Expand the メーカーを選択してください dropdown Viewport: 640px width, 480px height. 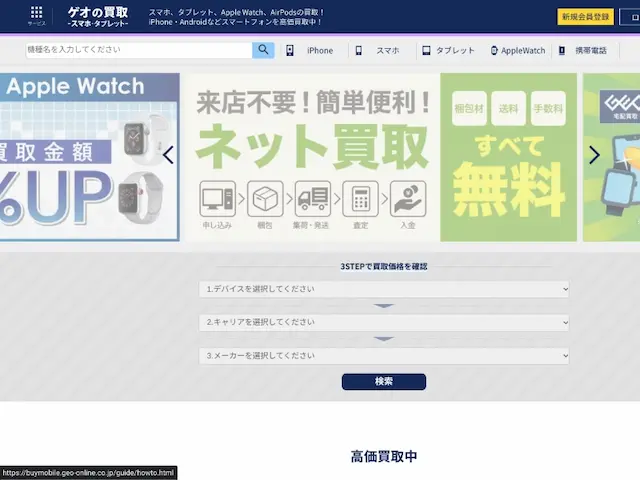pos(384,355)
